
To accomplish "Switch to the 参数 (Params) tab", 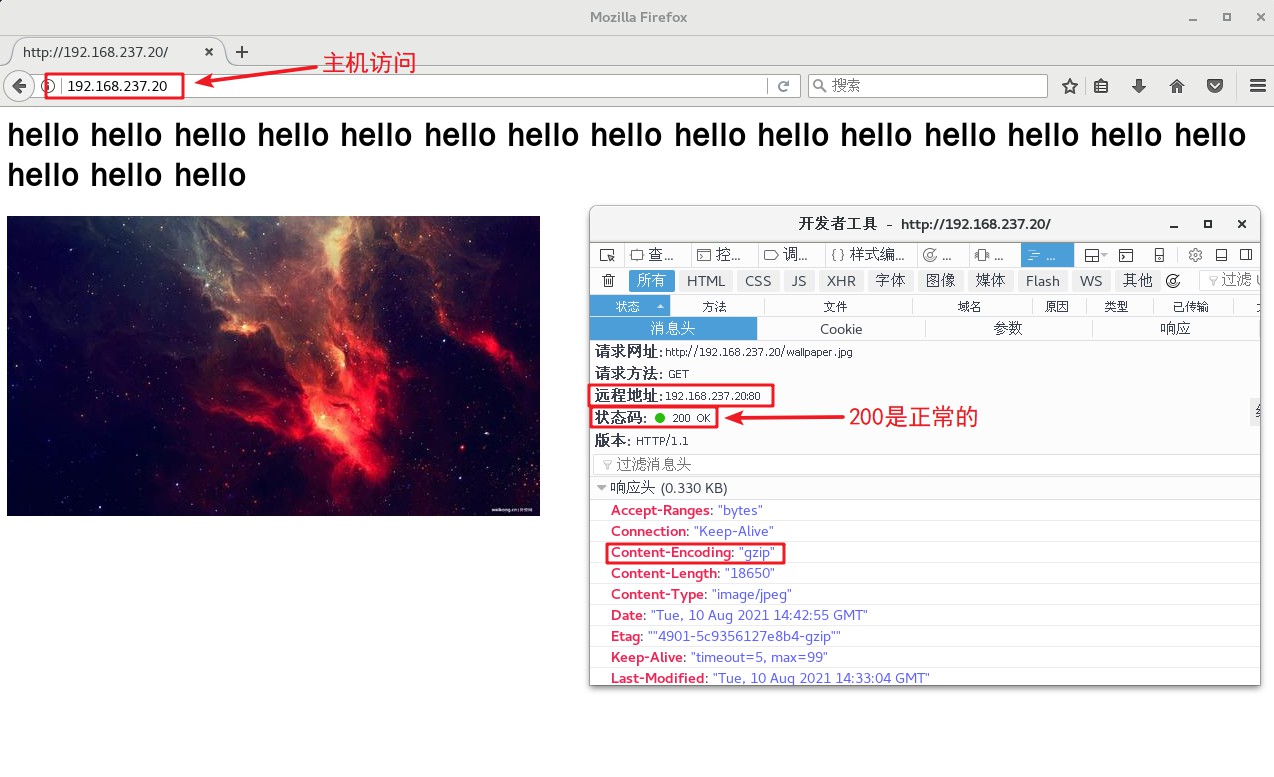I will pos(1008,329).
